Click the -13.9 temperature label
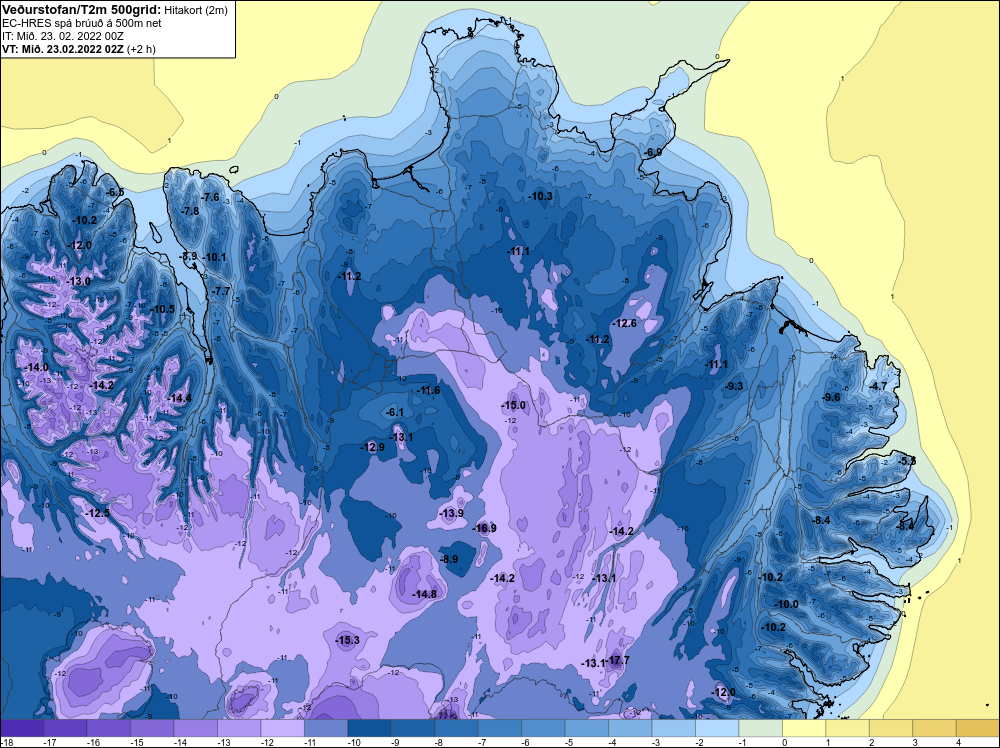The width and height of the screenshot is (1000, 748). point(452,513)
